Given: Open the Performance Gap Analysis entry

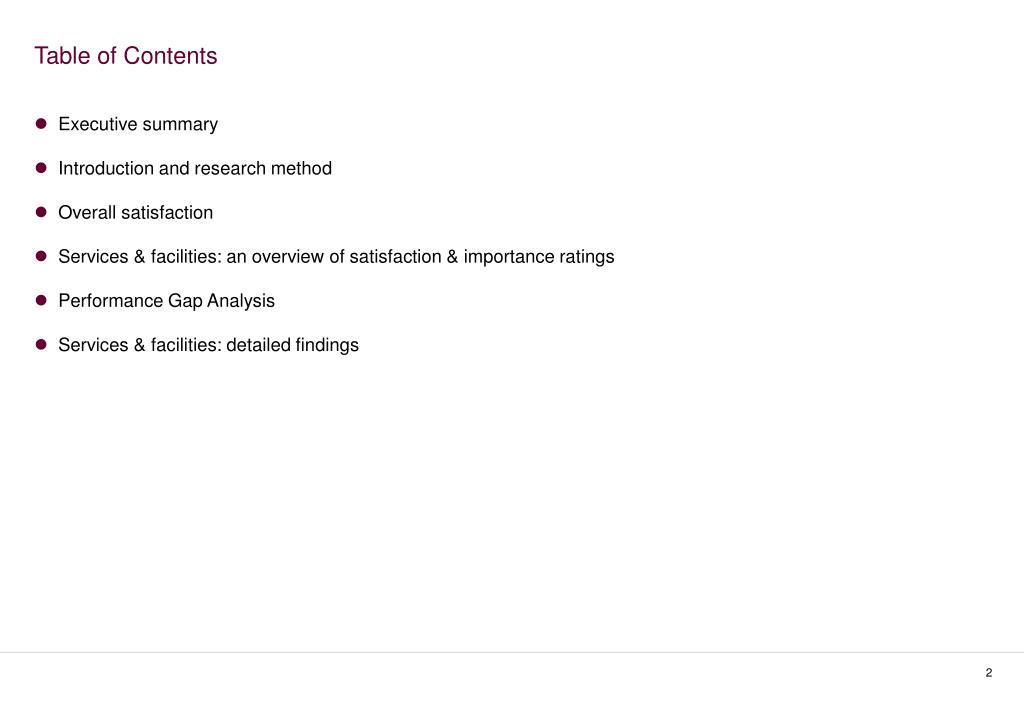Looking at the screenshot, I should 167,301.
